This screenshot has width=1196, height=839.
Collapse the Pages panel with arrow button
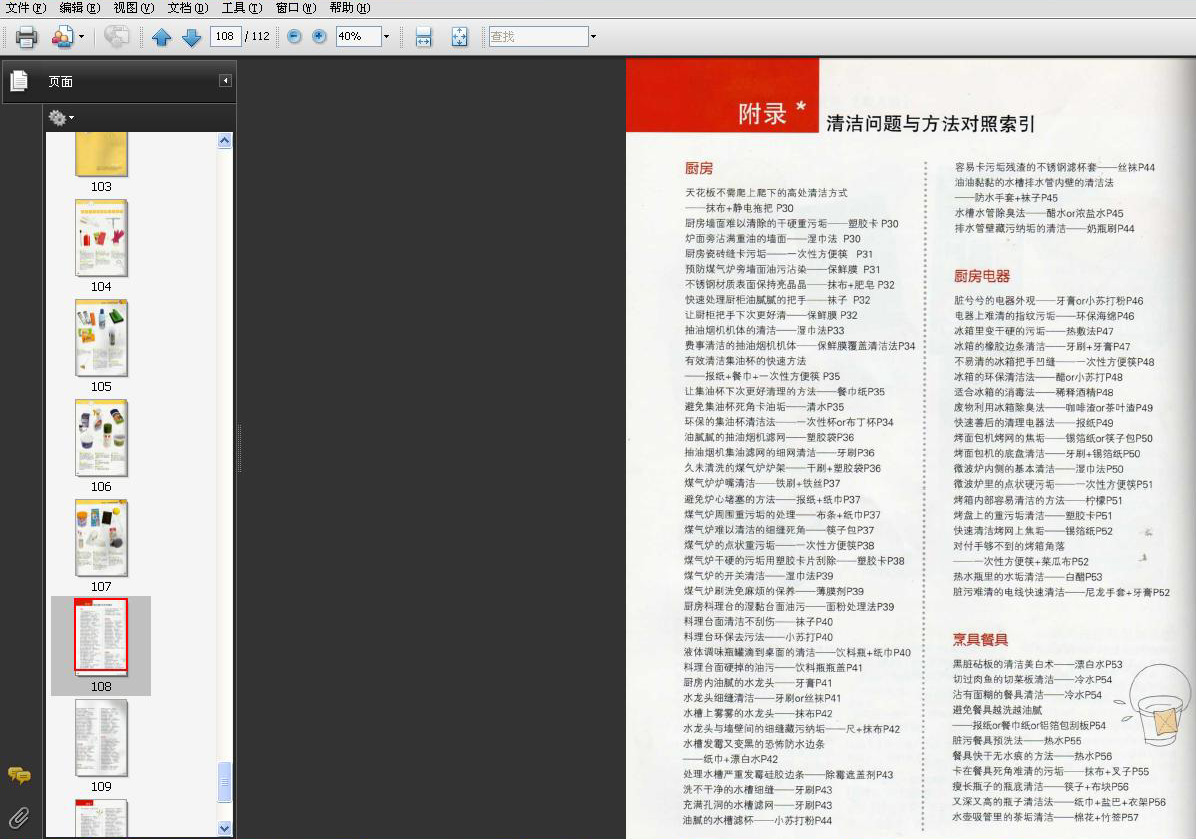225,80
